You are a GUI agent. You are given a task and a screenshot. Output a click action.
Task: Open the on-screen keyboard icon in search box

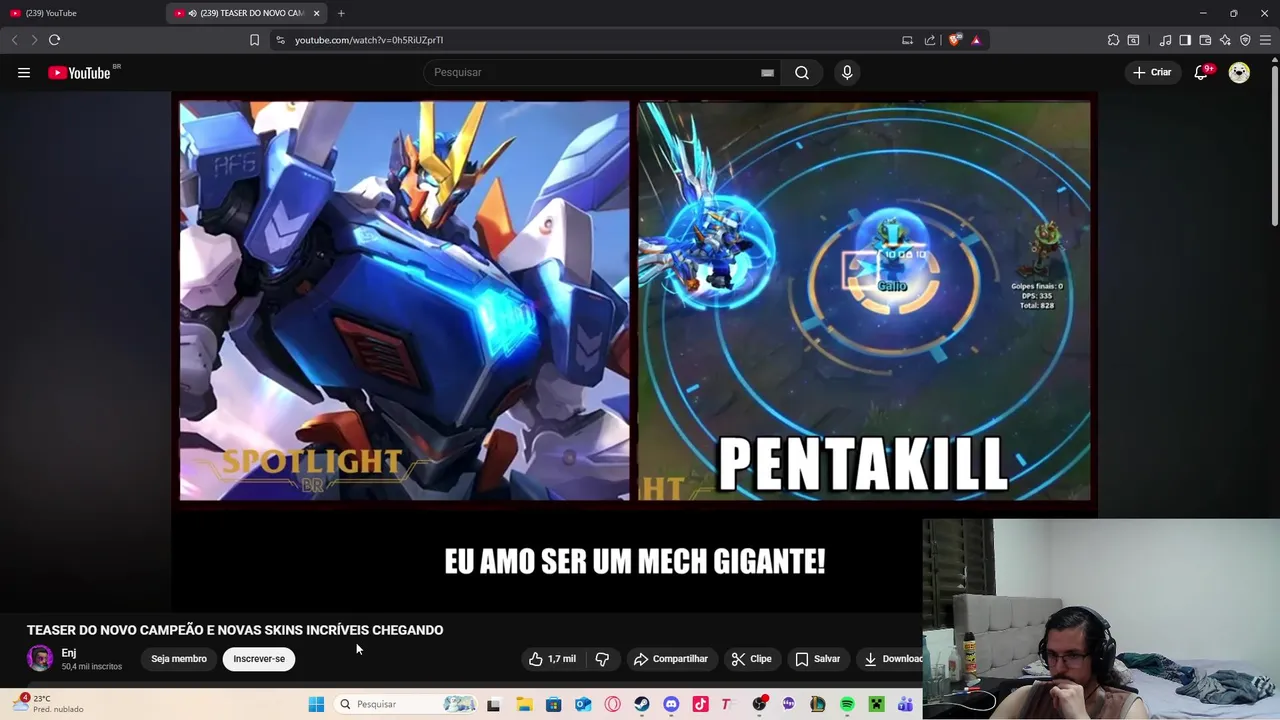[767, 72]
